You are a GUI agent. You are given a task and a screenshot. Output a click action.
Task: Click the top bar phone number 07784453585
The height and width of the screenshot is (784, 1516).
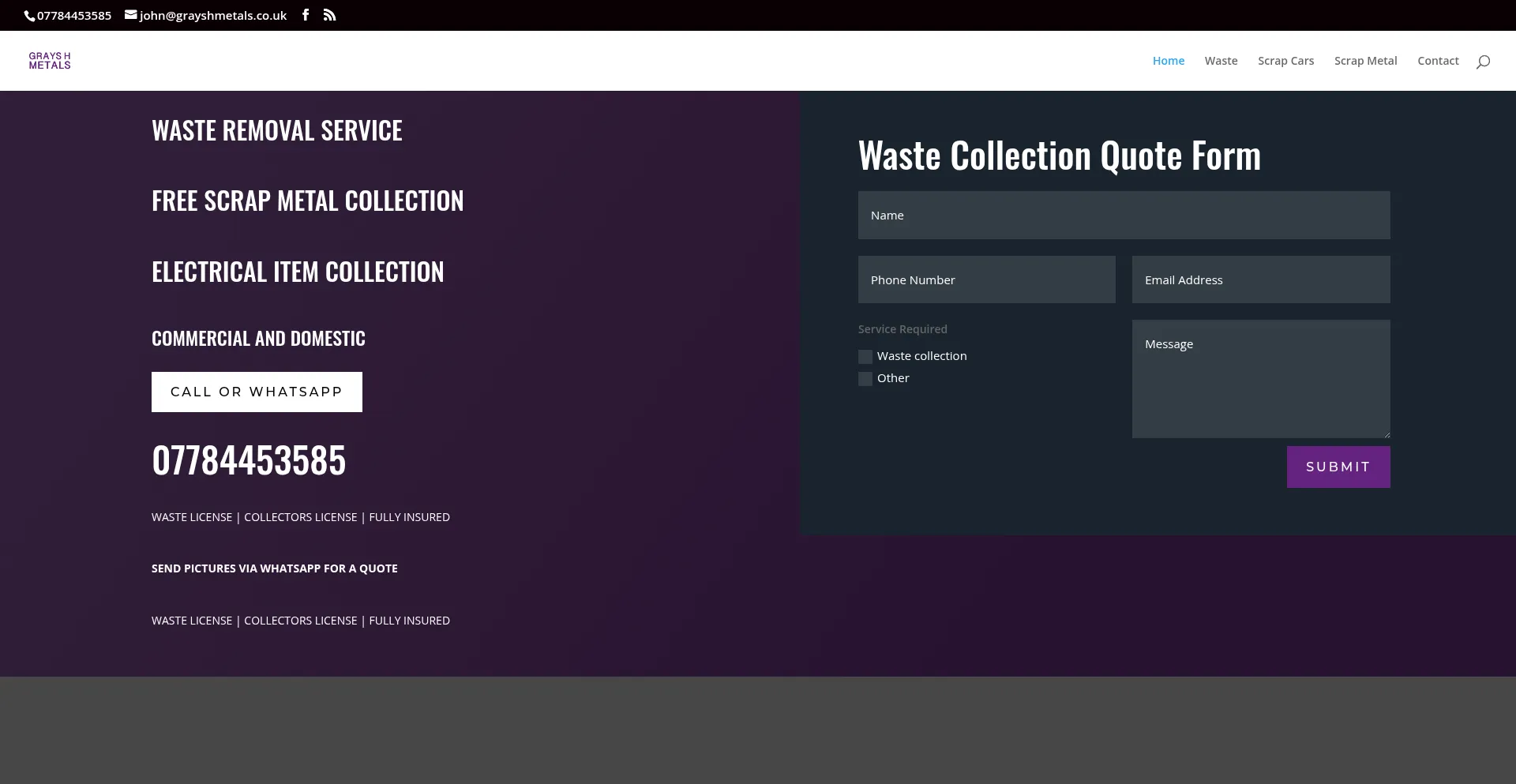point(74,16)
